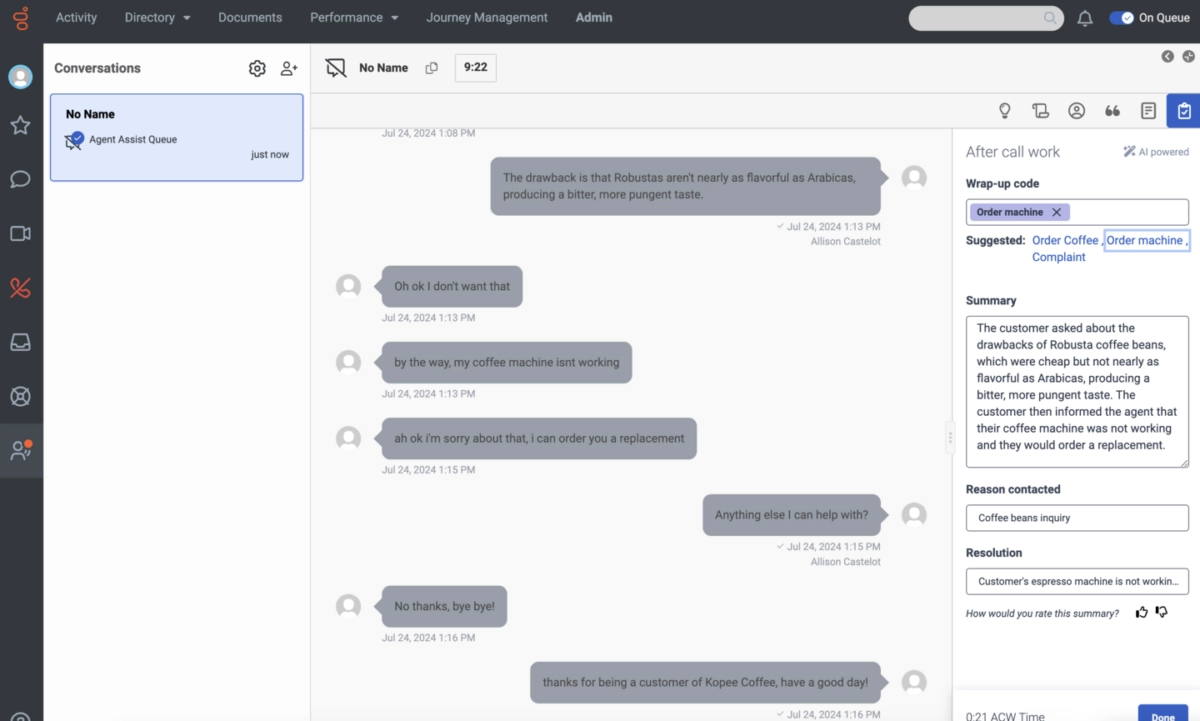Click the "Oh ok I don't want that" message
The width and height of the screenshot is (1200, 721).
[452, 286]
